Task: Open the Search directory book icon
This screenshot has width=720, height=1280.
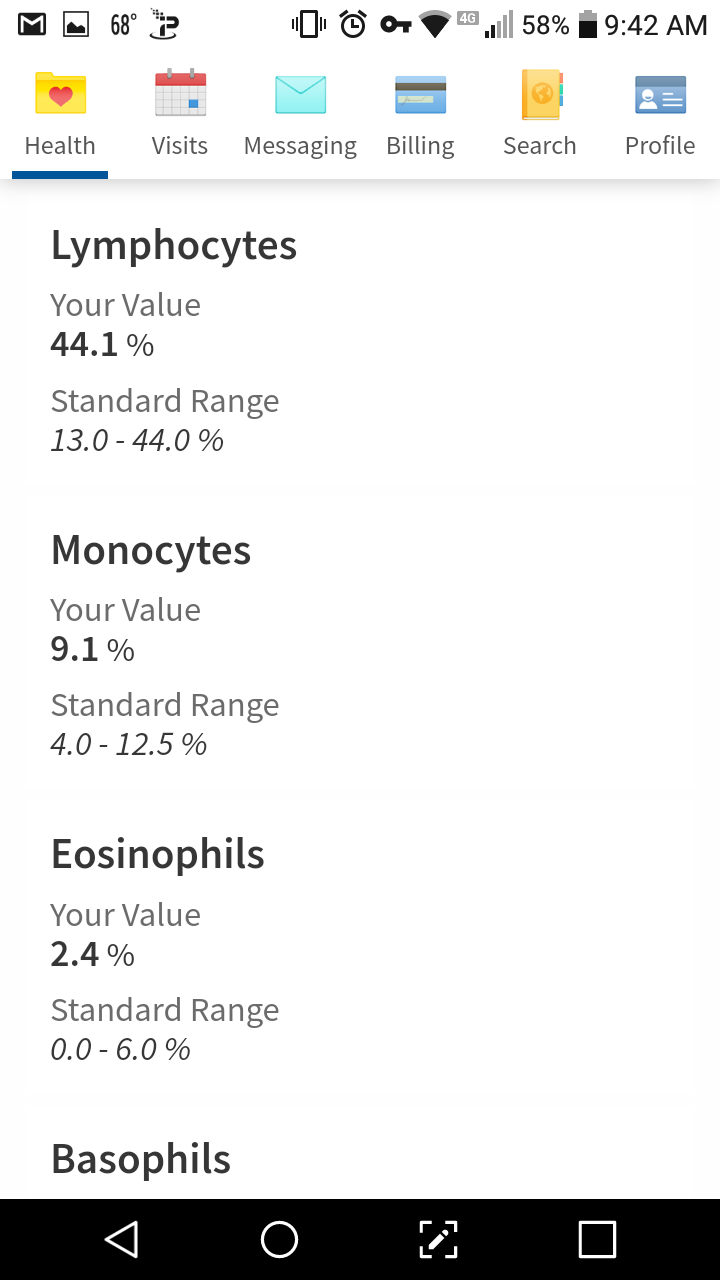Action: 540,94
